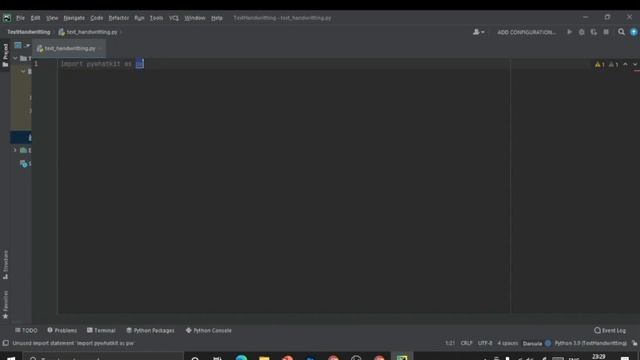Click the Windows taskbar clock
This screenshot has height=360, width=640.
(599, 357)
